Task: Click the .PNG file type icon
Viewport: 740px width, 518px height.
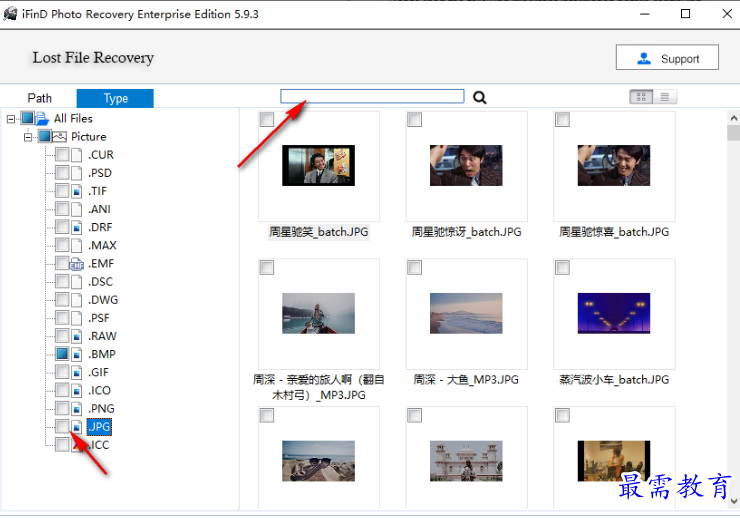Action: point(76,409)
